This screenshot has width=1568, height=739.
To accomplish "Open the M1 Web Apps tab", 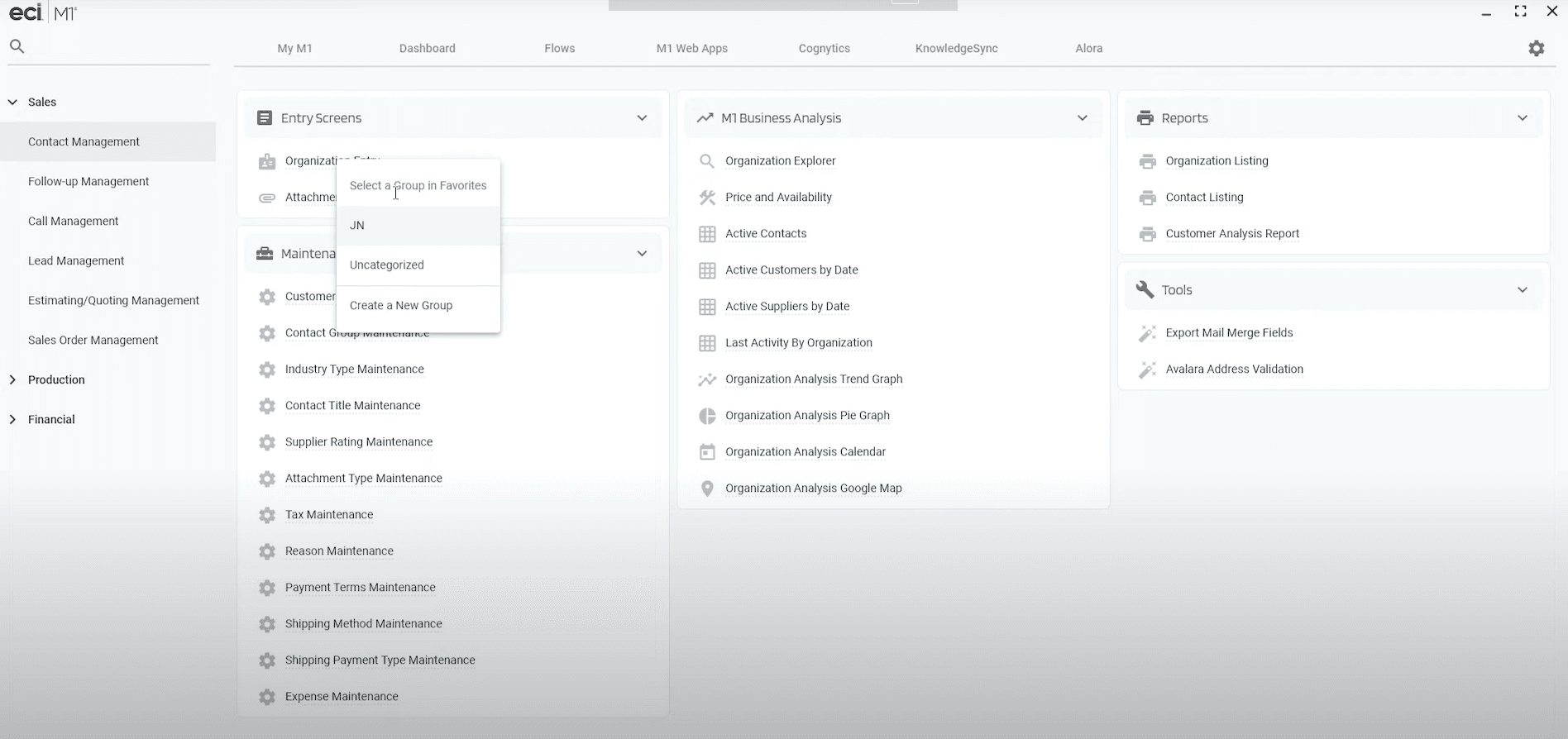I will (692, 49).
